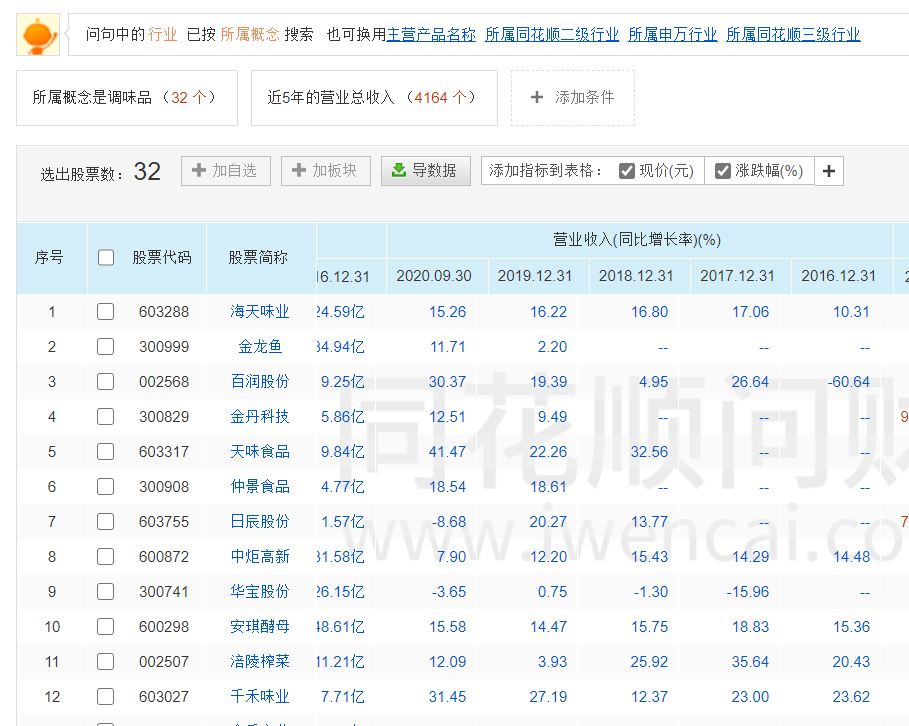Check the box for 300908 row
The image size is (909, 726).
[106, 487]
